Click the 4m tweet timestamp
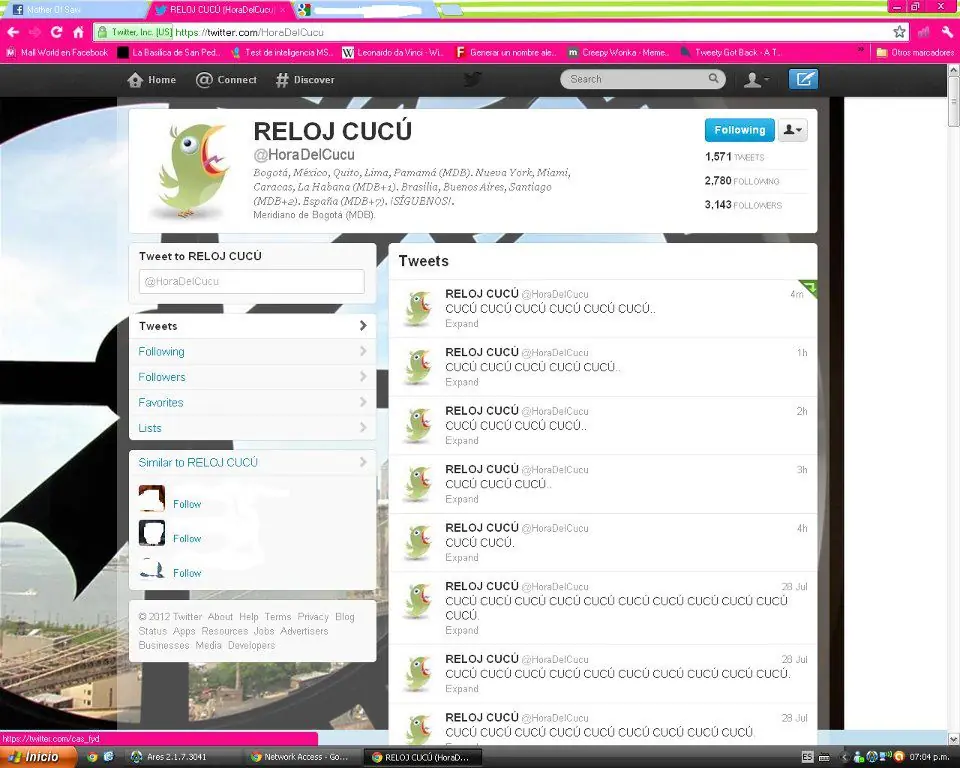 click(x=796, y=294)
